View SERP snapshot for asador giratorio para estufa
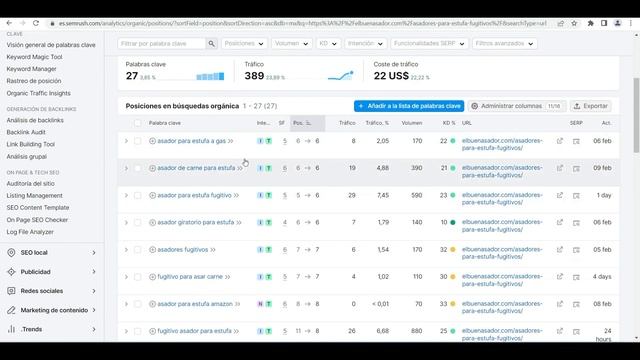This screenshot has height=360, width=640. click(x=576, y=223)
